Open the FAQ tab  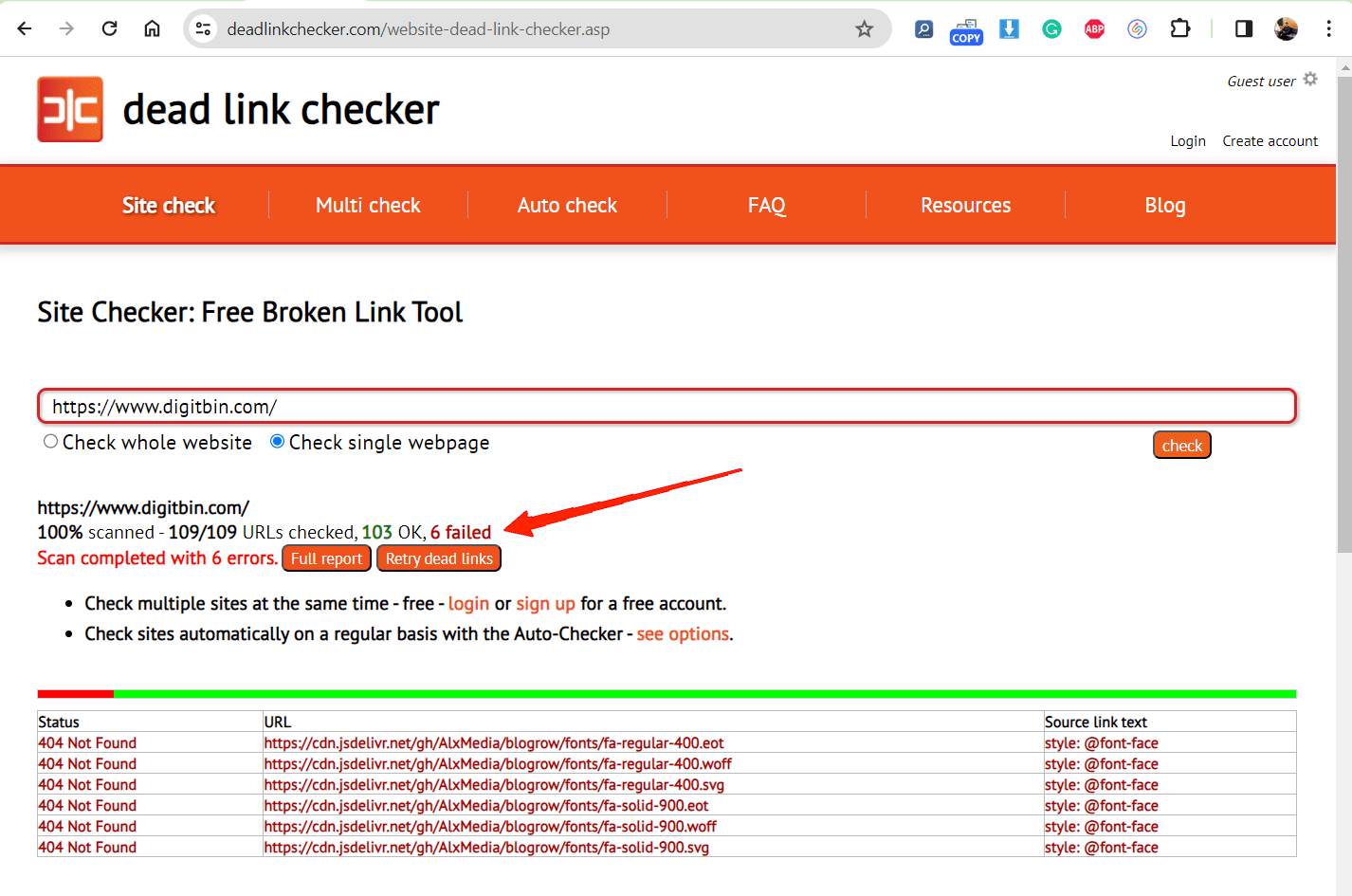pyautogui.click(x=766, y=205)
